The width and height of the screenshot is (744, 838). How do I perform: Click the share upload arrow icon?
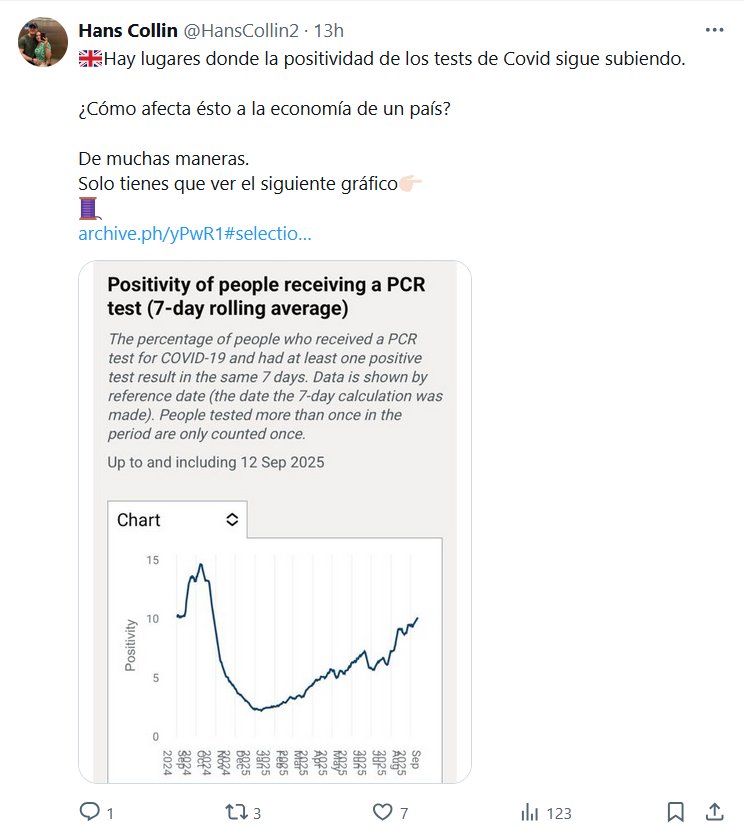coord(714,811)
